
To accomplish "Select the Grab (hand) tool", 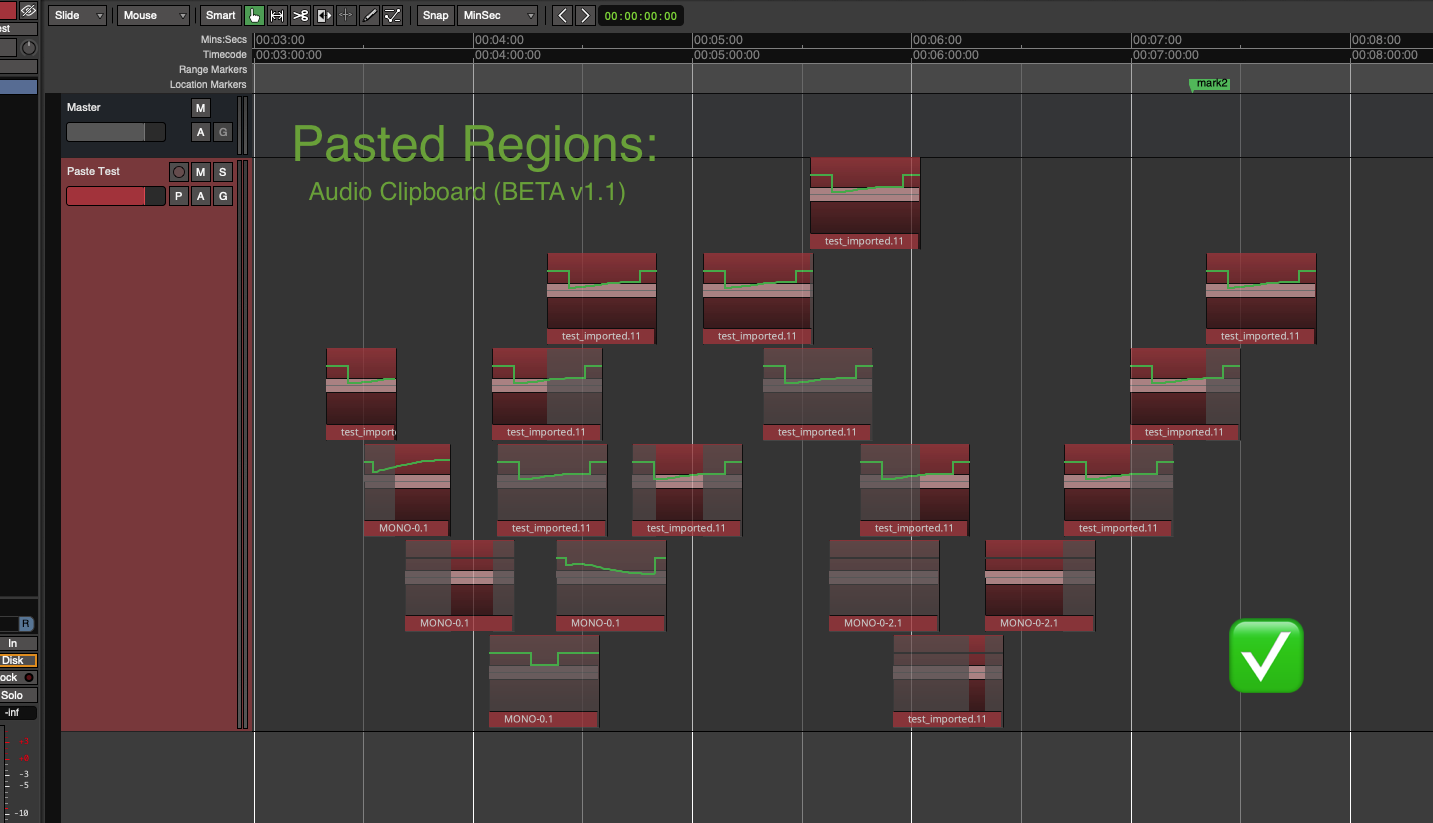I will (x=254, y=15).
